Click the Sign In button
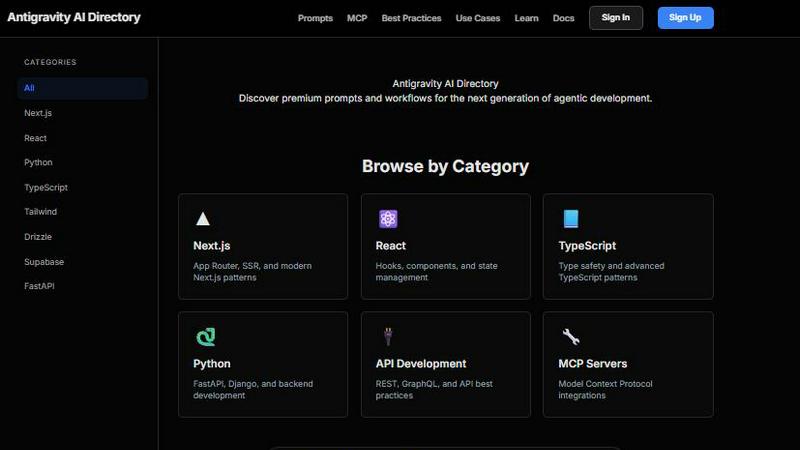The height and width of the screenshot is (450, 800). point(616,18)
